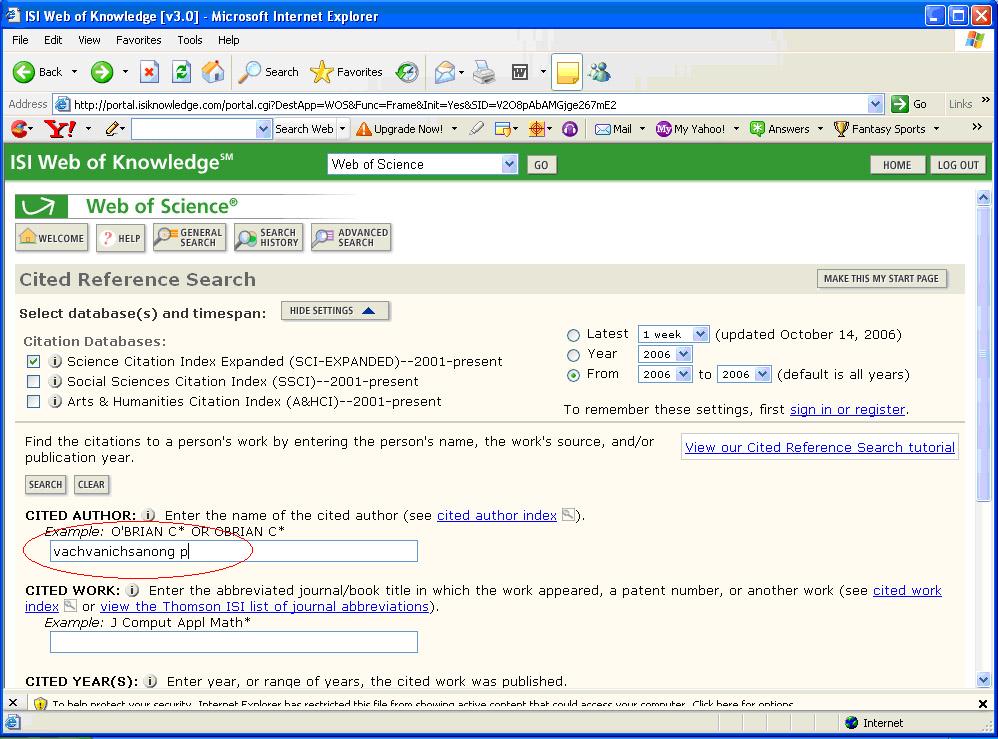Open the Help menu

pos(228,39)
